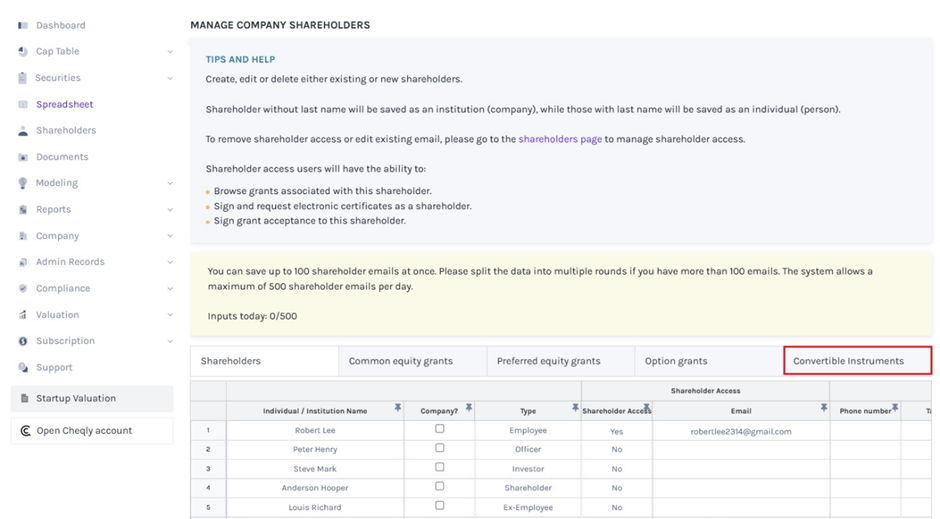Click the Shareholders person icon
Viewport: 940px width, 519px height.
[23, 131]
